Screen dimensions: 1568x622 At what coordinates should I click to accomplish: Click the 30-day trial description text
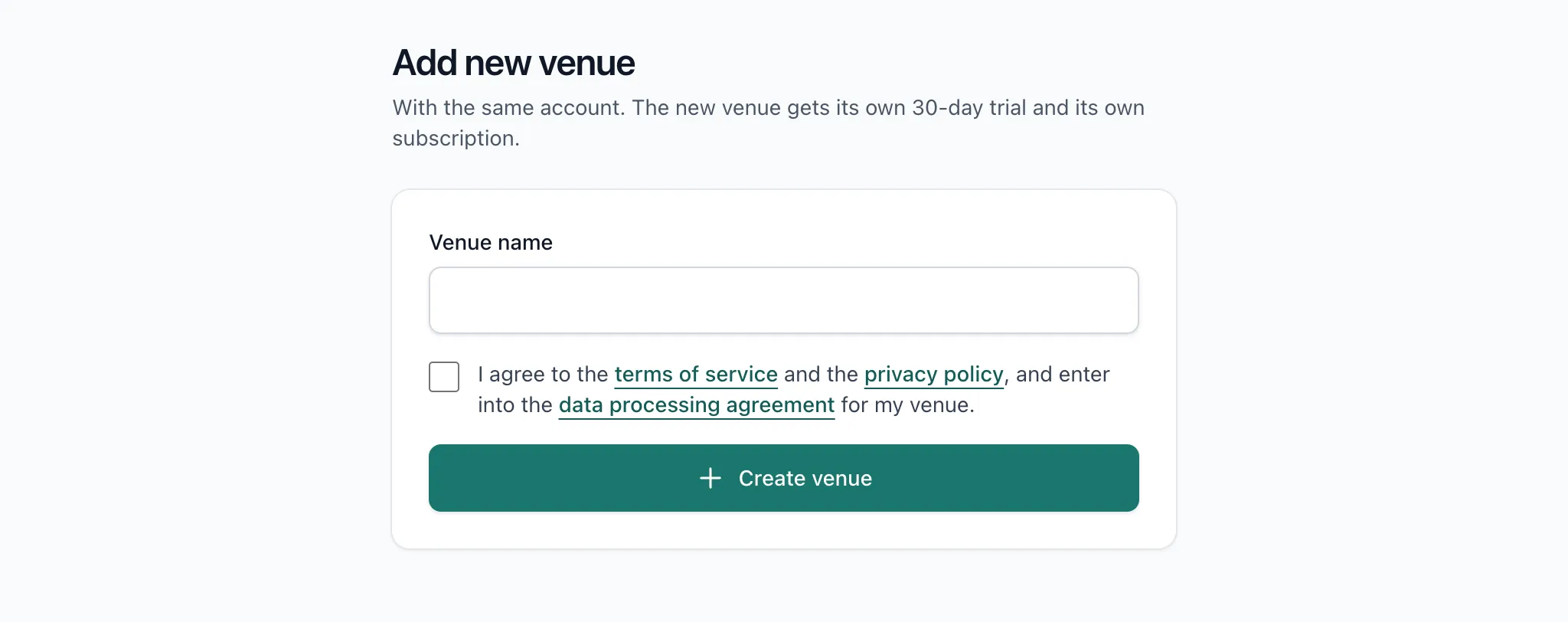tap(768, 123)
